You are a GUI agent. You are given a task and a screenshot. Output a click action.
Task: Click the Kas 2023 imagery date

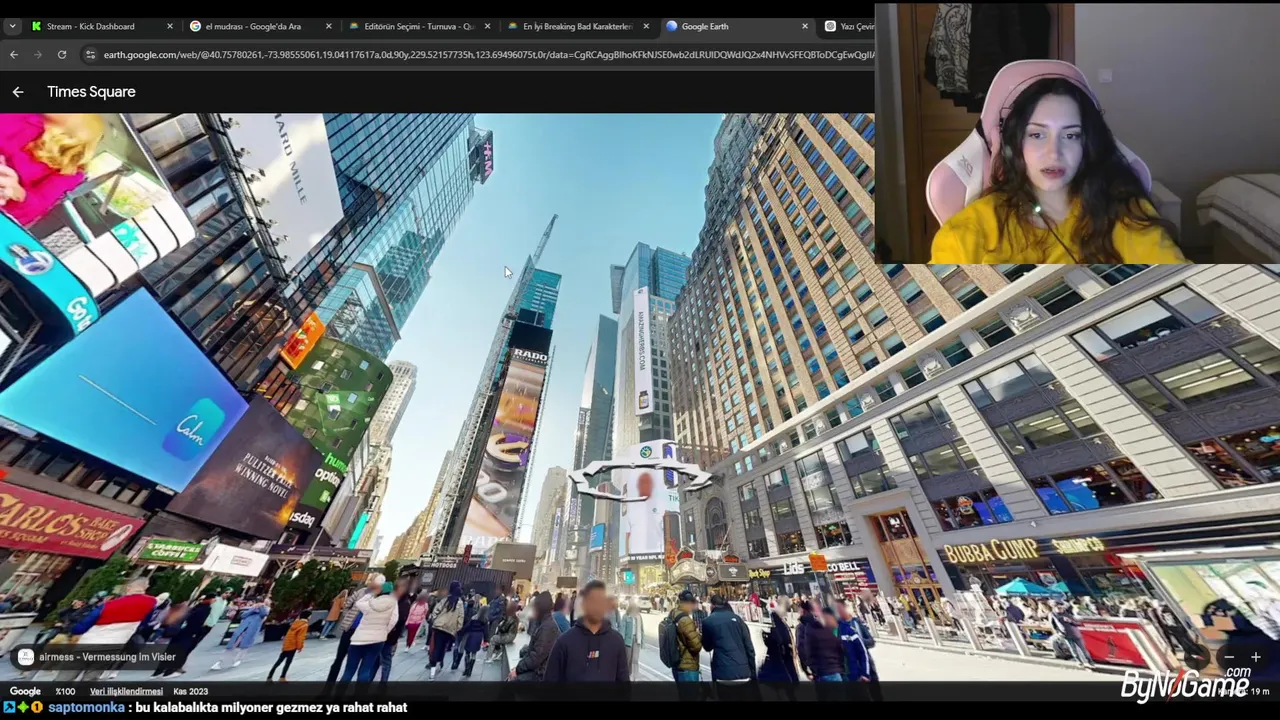[190, 691]
